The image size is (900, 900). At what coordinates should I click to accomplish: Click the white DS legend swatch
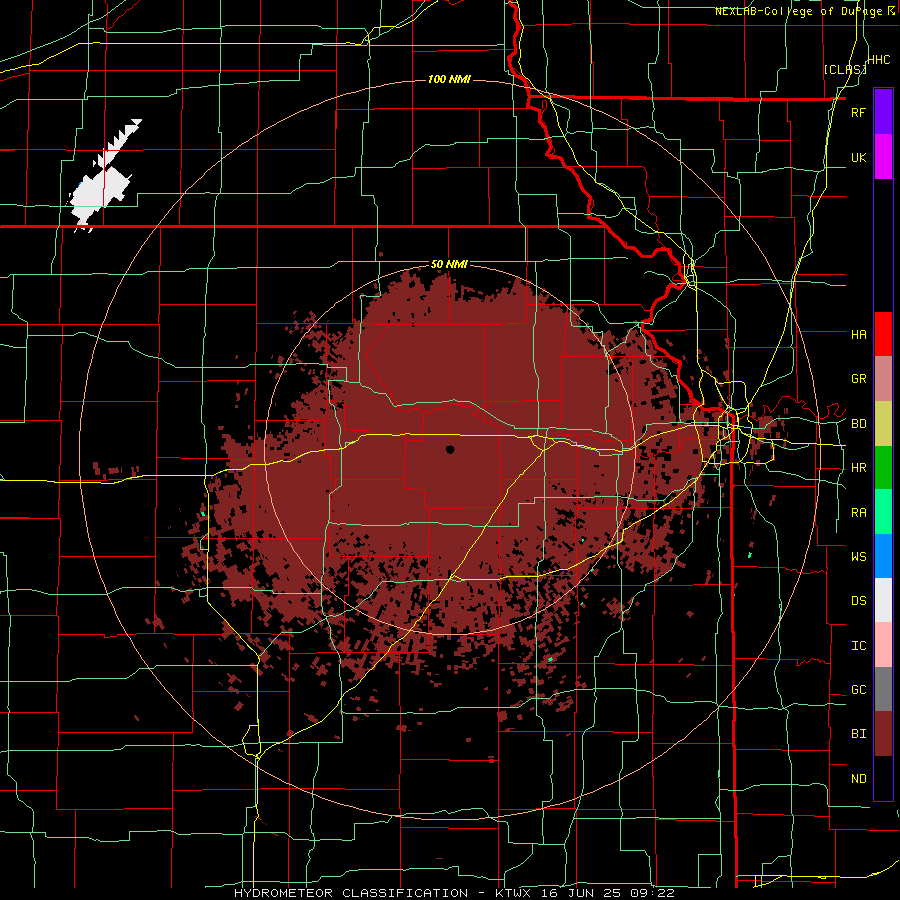[x=883, y=600]
